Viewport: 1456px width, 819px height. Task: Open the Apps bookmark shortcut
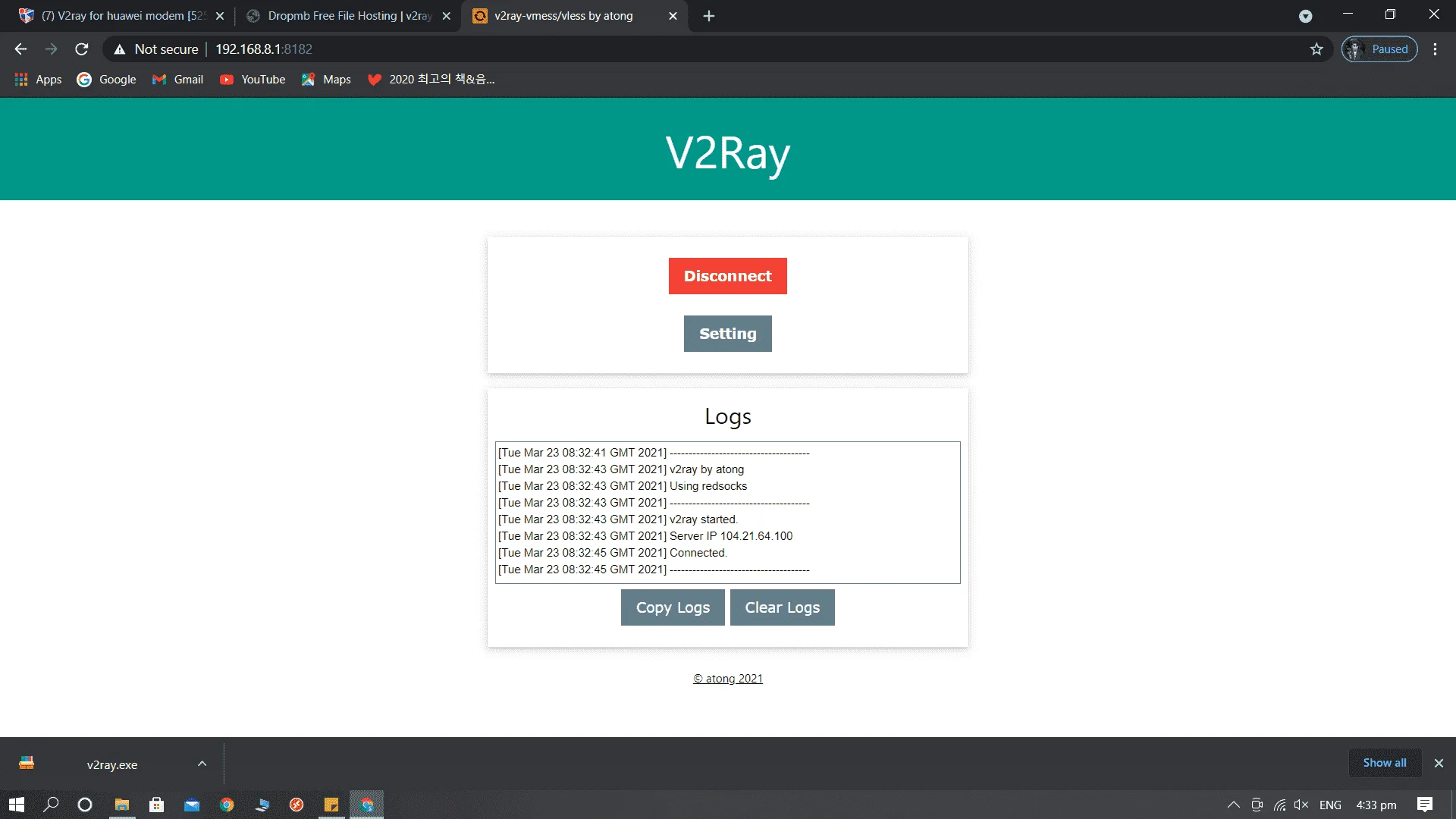point(38,80)
